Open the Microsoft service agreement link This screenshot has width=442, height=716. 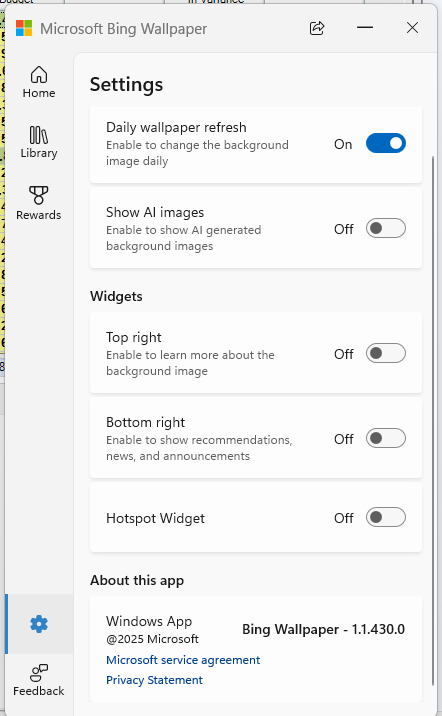pyautogui.click(x=183, y=660)
